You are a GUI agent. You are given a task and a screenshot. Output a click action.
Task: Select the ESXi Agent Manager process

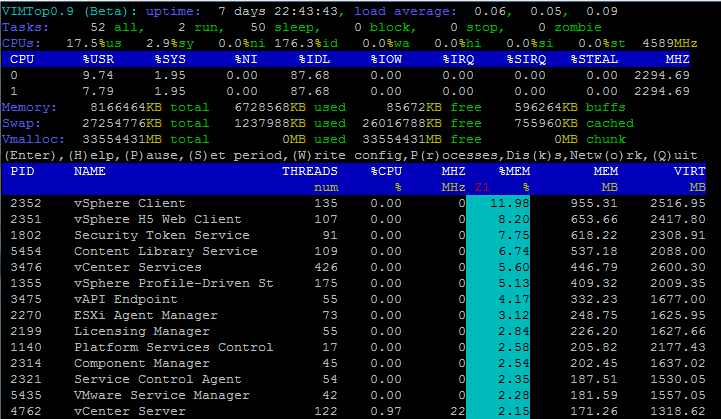(x=146, y=316)
